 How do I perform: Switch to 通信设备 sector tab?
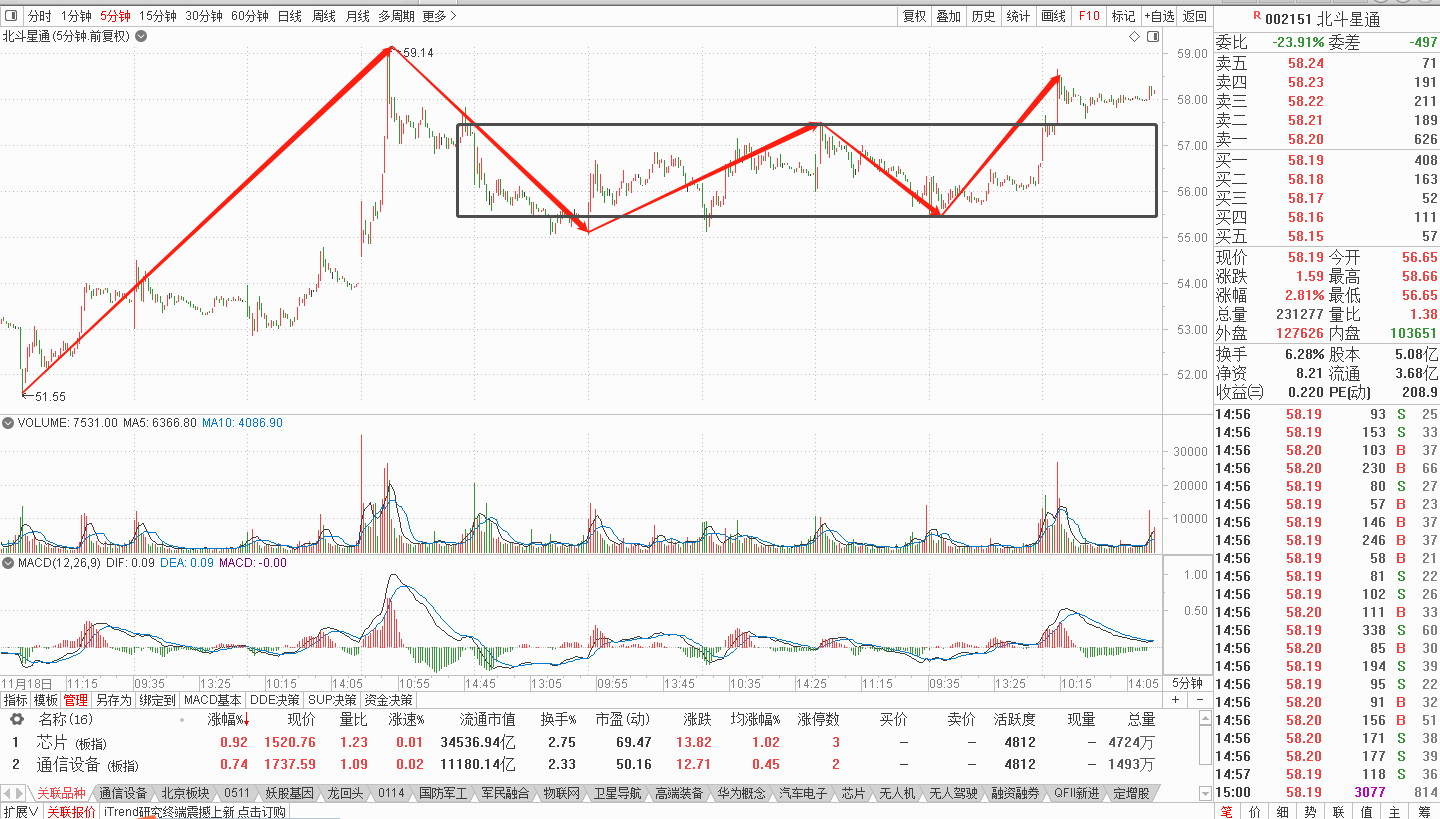point(123,793)
